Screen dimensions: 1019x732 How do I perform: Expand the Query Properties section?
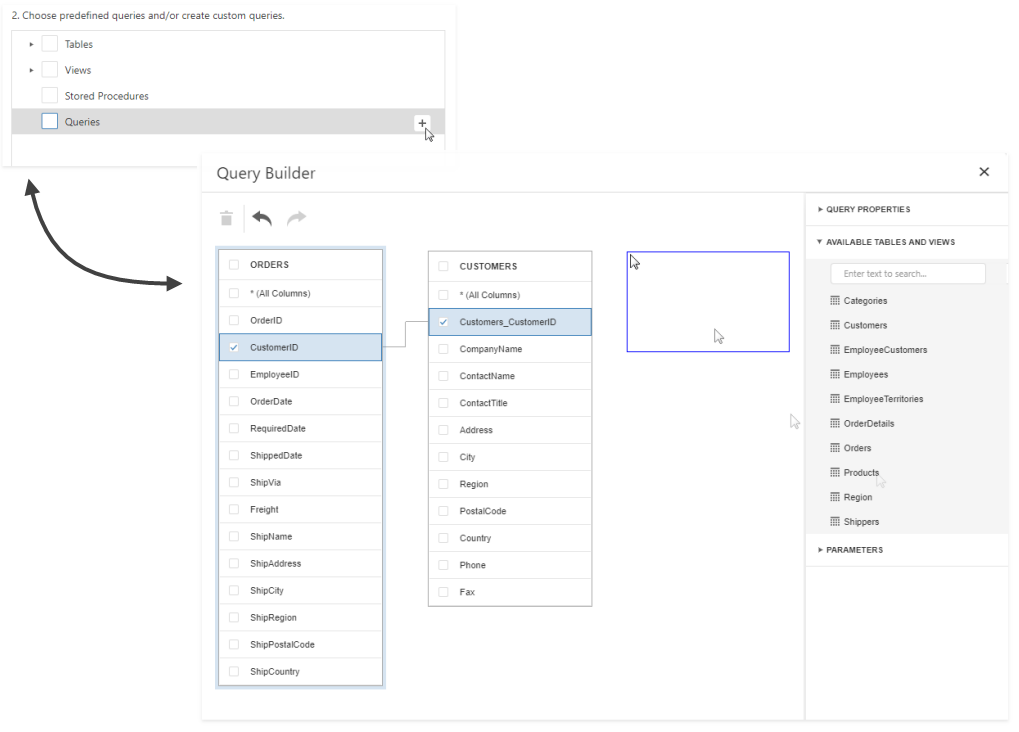[x=821, y=209]
